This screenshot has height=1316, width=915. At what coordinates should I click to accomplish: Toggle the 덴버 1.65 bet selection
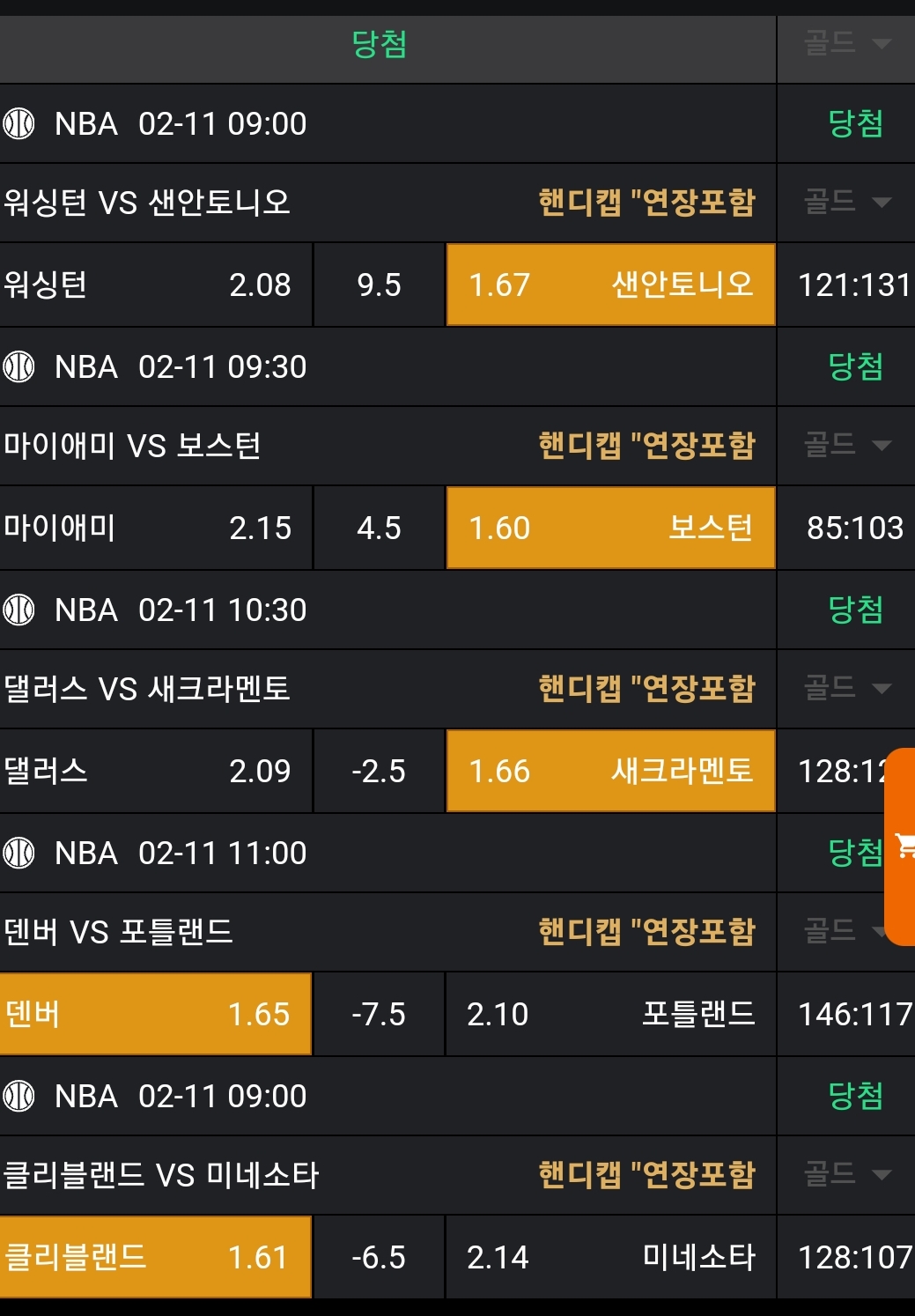156,1015
